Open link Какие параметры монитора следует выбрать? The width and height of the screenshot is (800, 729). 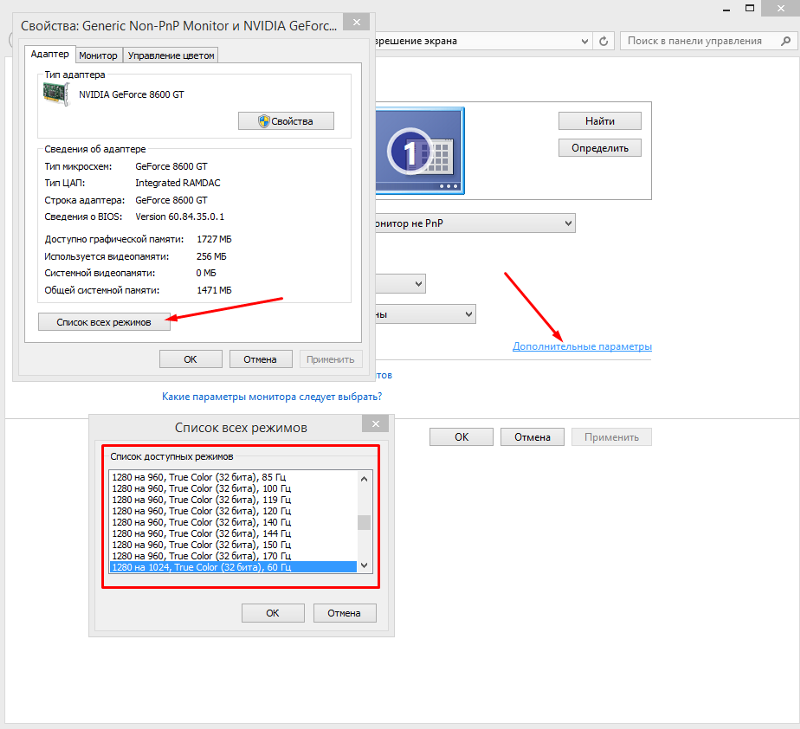point(272,396)
